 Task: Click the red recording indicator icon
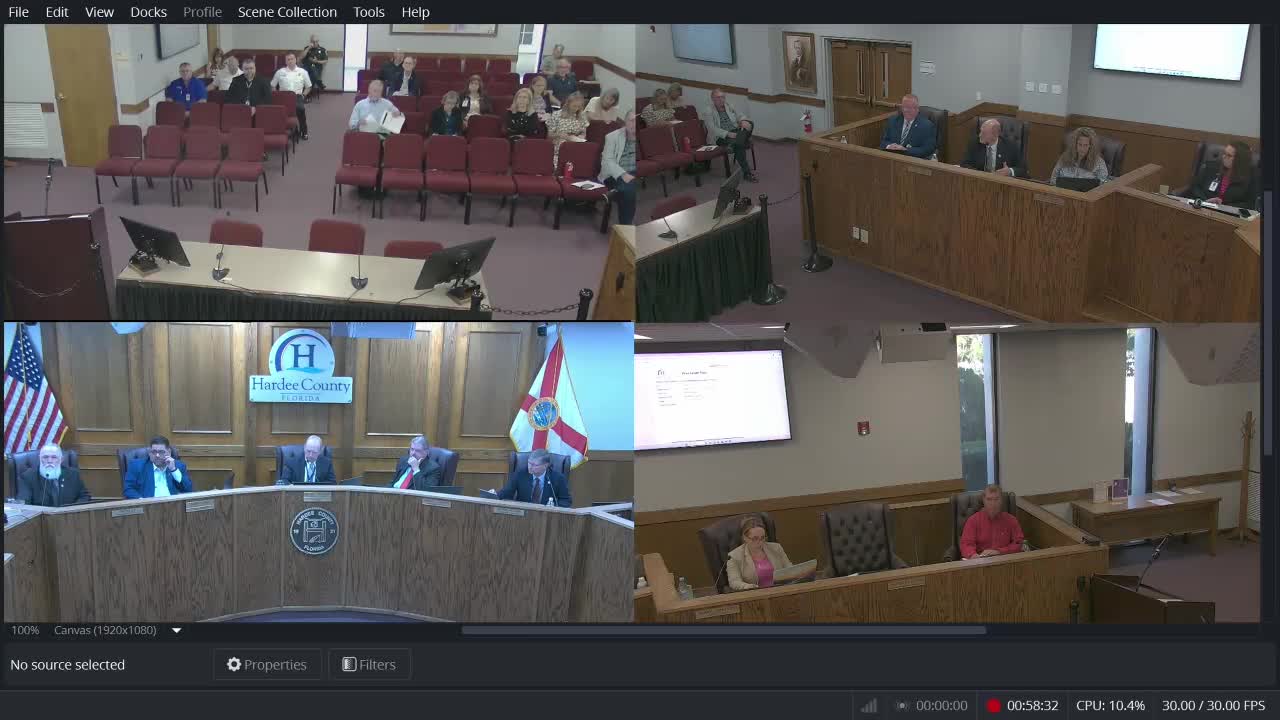pos(993,705)
